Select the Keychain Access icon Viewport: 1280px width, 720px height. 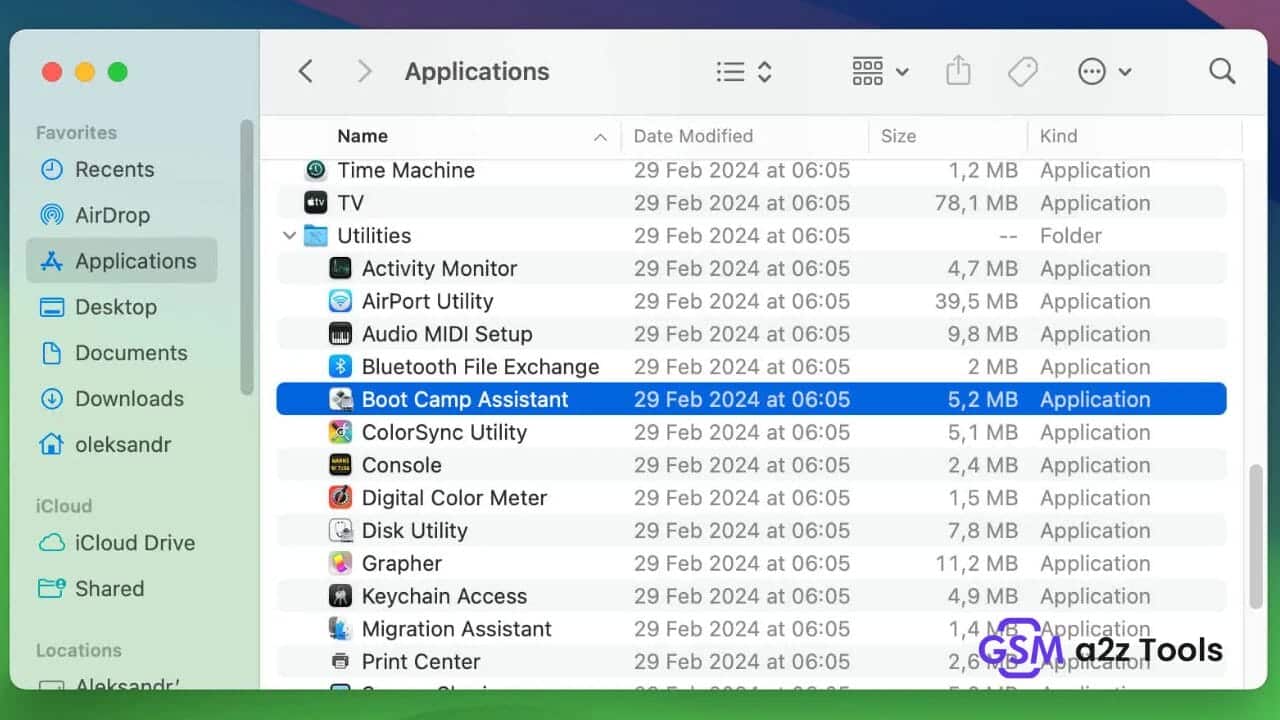point(341,596)
